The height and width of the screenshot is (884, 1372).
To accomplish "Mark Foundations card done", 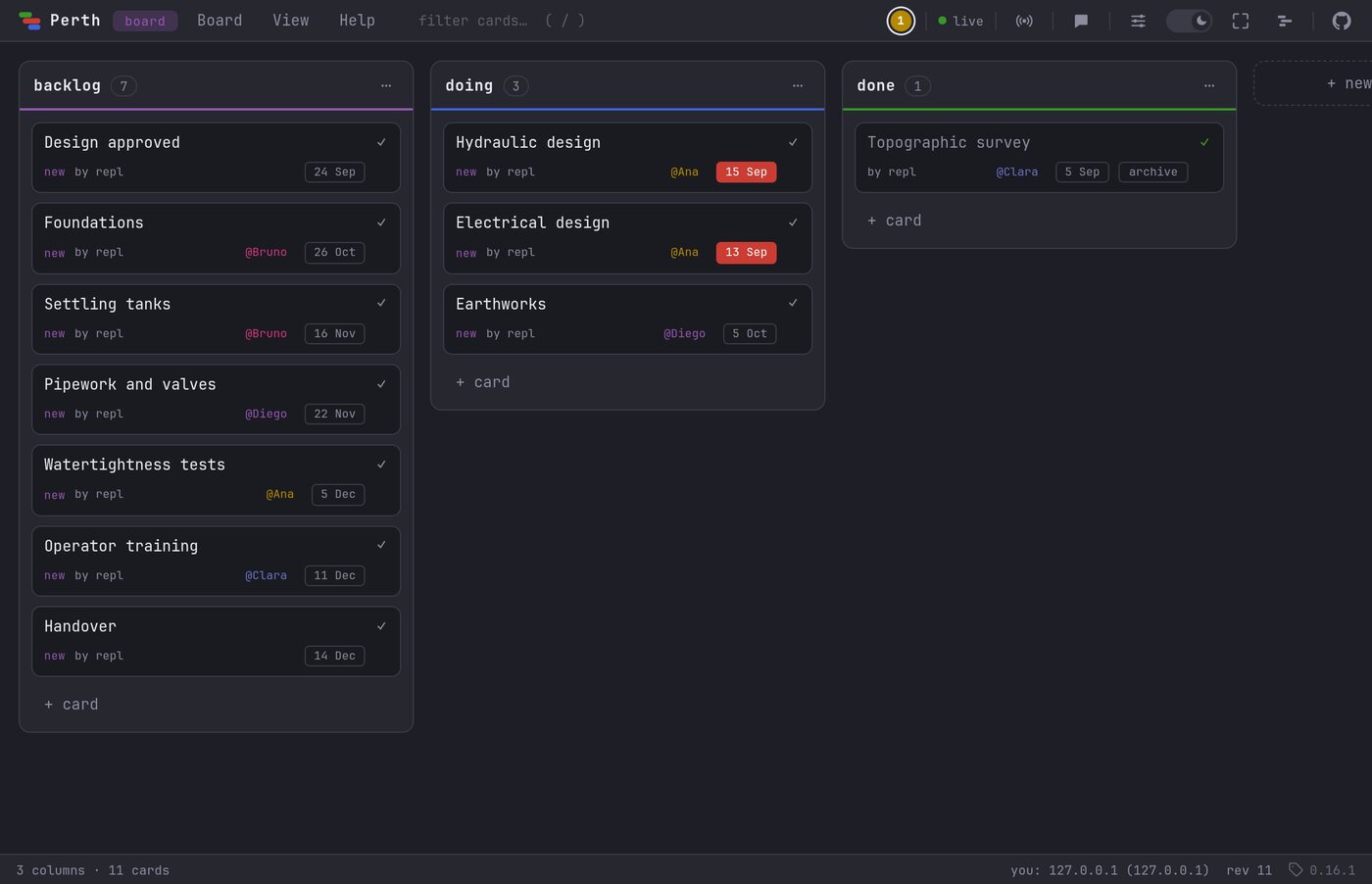I will pos(381,222).
